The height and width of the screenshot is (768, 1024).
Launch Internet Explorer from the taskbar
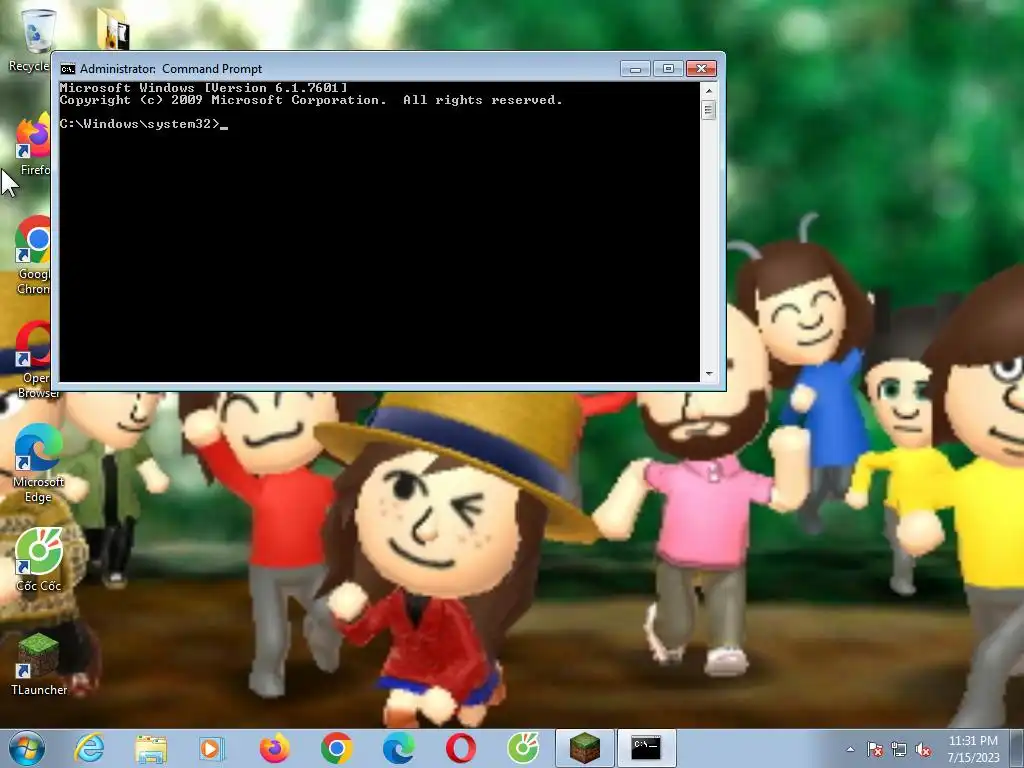(x=89, y=748)
